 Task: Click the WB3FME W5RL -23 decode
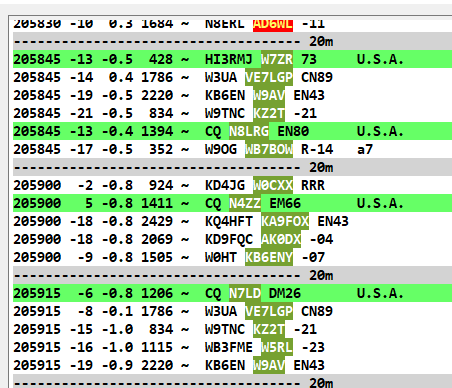[232, 347]
